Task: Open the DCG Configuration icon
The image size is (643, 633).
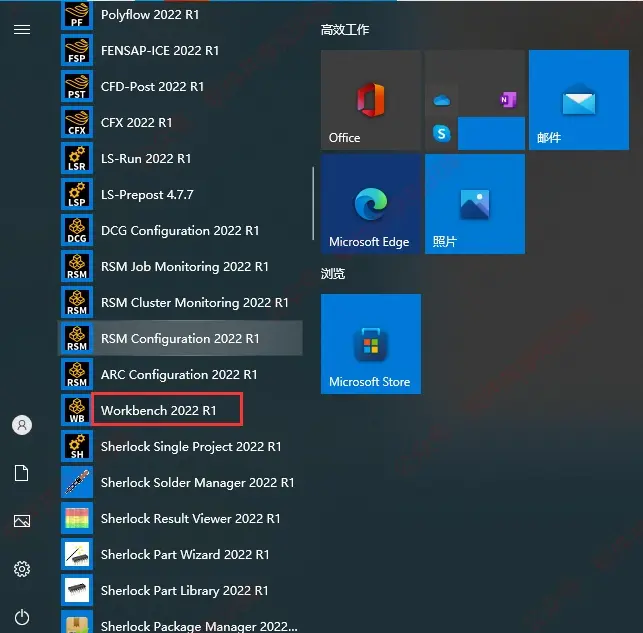Action: [77, 230]
